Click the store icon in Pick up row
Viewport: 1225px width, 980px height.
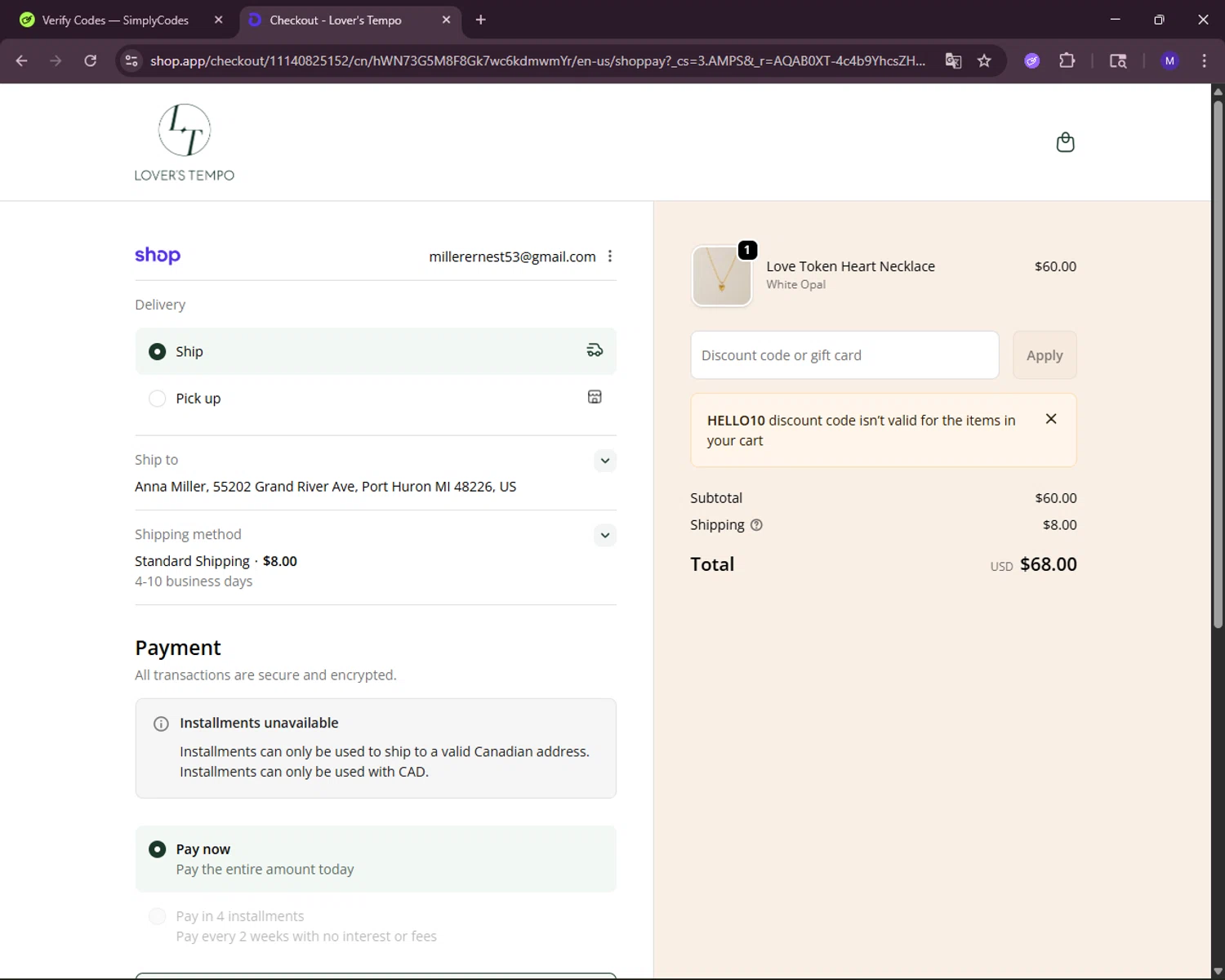click(x=595, y=397)
